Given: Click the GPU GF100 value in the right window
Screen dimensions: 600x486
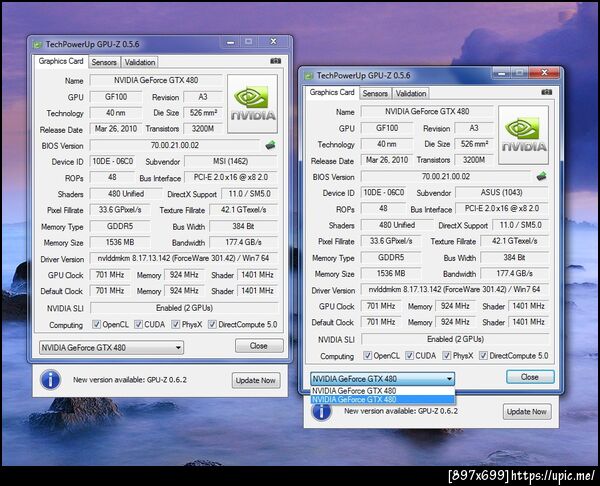Looking at the screenshot, I should (x=387, y=128).
